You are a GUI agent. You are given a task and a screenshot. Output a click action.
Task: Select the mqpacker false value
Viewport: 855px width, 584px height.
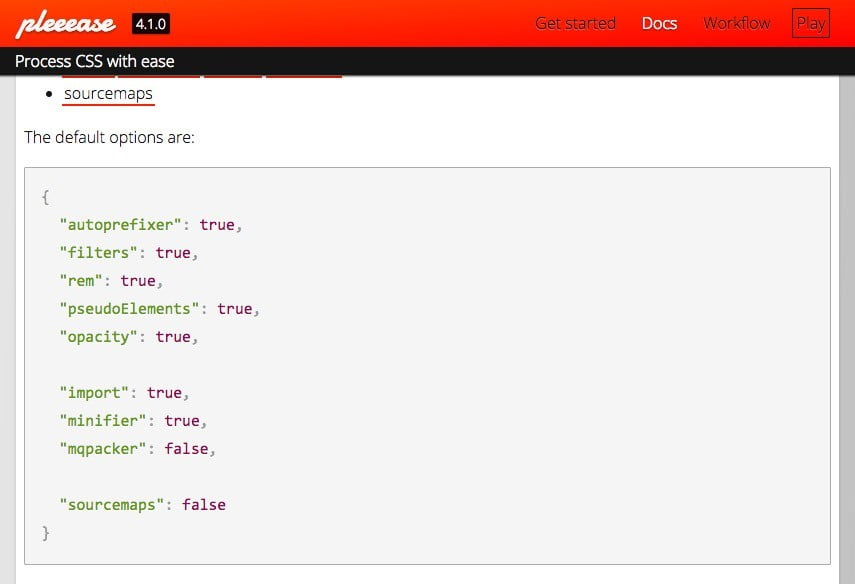click(x=186, y=448)
